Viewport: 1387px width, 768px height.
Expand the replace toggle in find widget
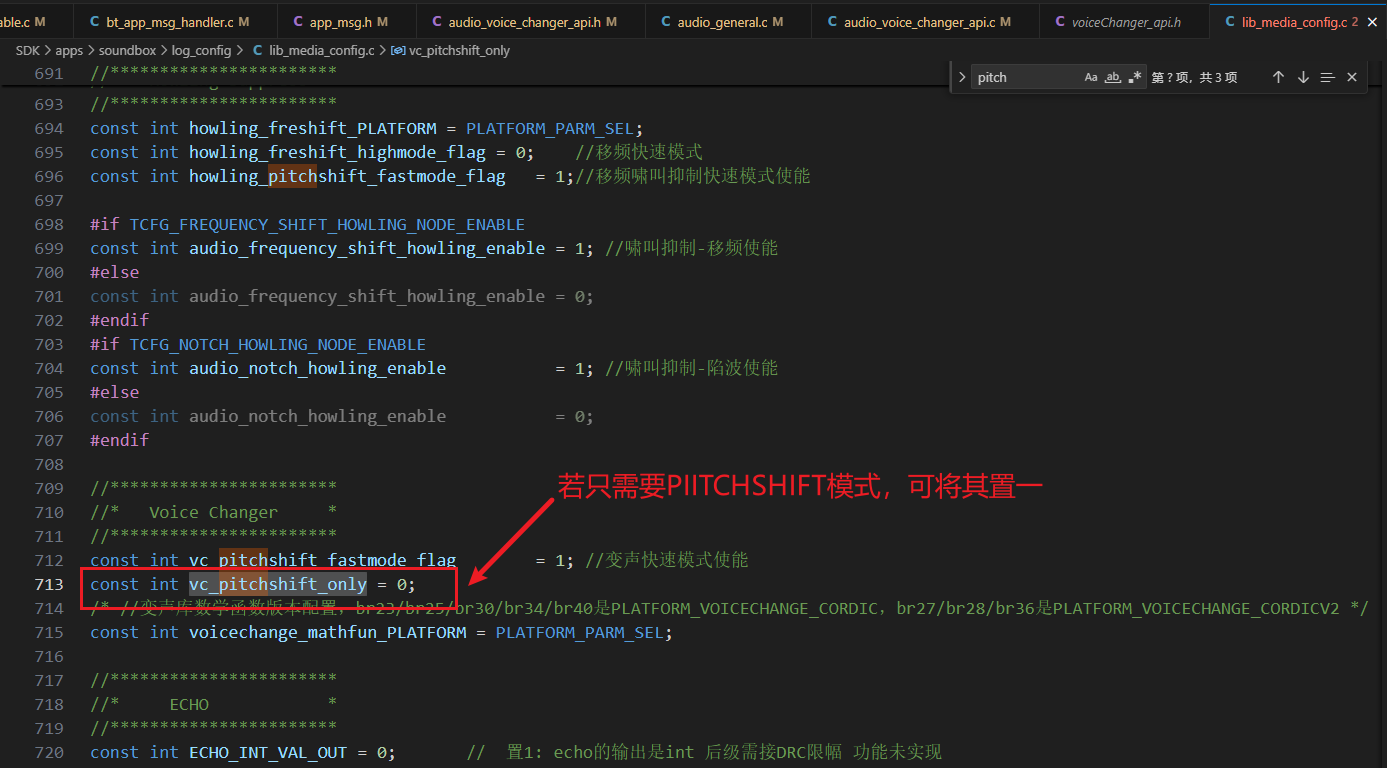962,77
